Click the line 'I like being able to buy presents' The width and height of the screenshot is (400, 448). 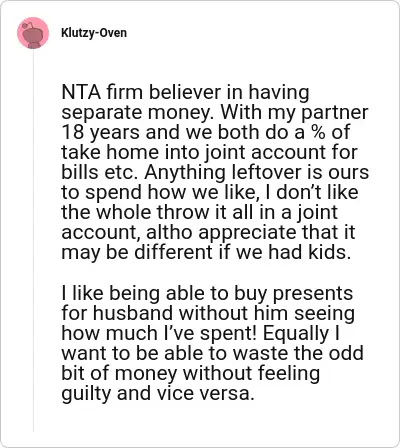tap(207, 293)
